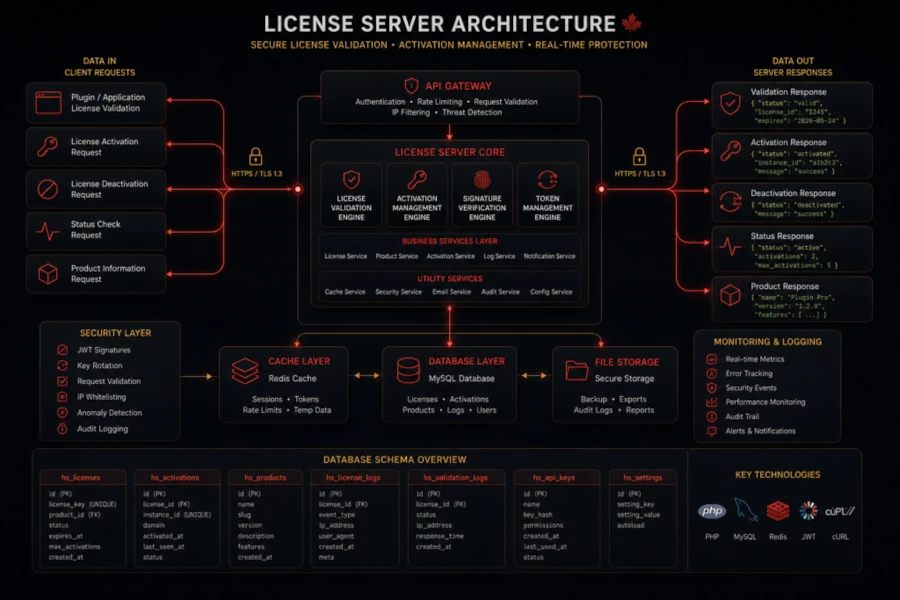The height and width of the screenshot is (600, 900).
Task: Click the license_key (UNIQUE) field in hs_licenses
Action: click(x=83, y=504)
